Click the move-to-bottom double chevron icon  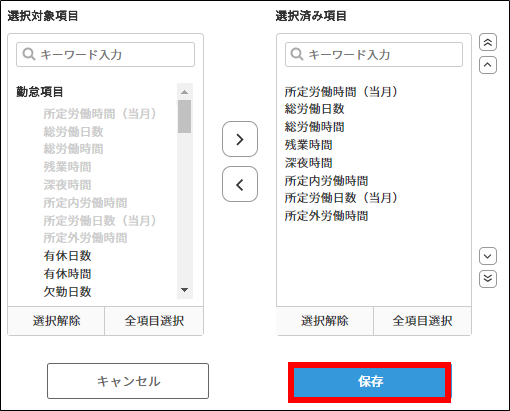(x=488, y=279)
